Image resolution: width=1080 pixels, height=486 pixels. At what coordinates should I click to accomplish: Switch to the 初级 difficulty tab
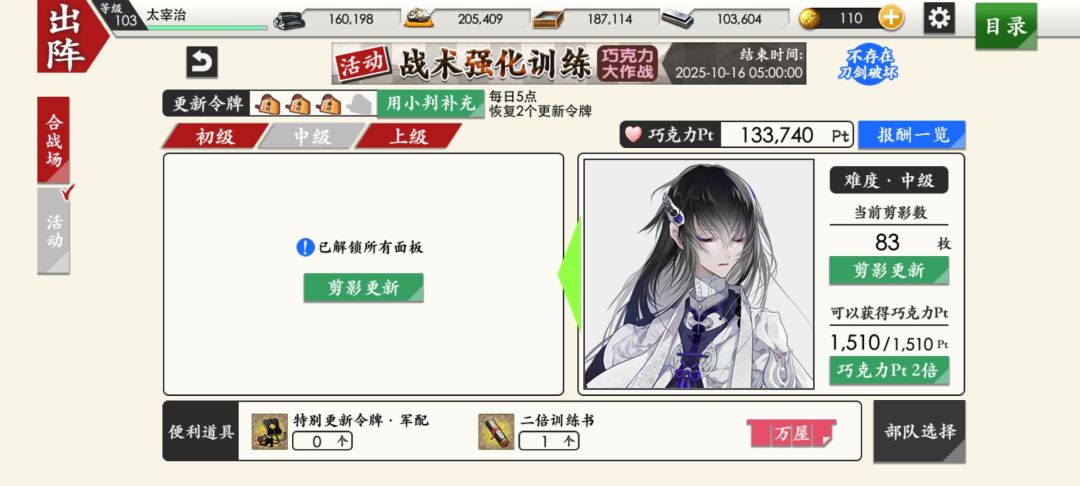215,136
